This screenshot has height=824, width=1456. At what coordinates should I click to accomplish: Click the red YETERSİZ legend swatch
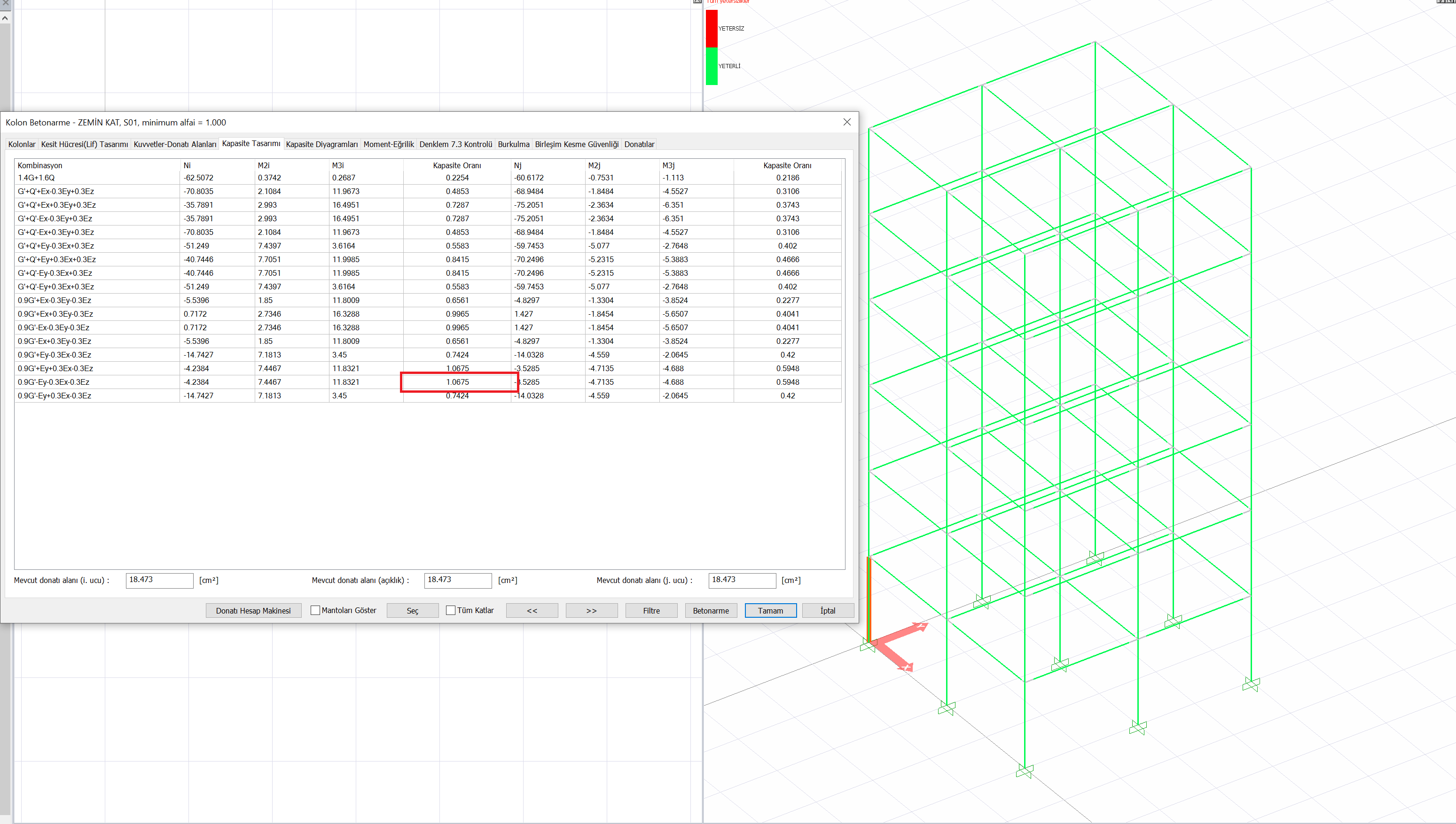[x=712, y=28]
